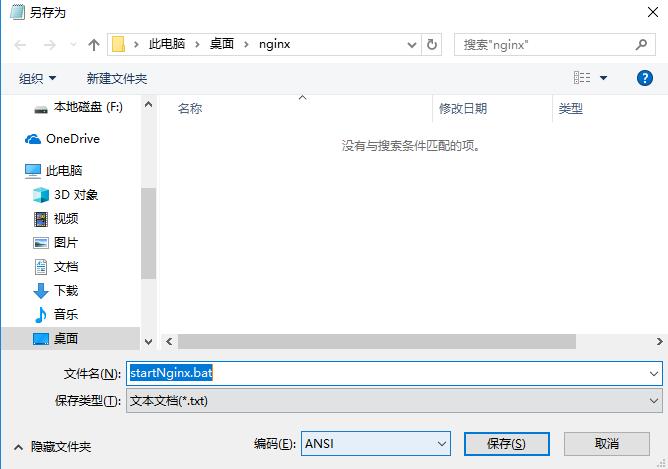Click the 保存 button

pos(506,443)
